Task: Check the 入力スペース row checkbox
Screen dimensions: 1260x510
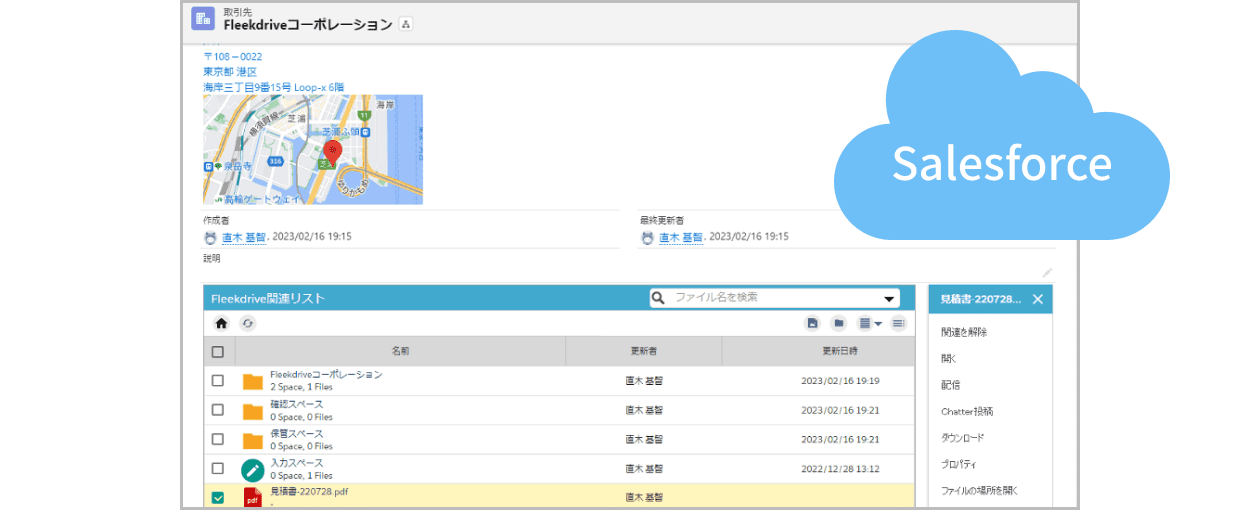Action: [x=218, y=468]
